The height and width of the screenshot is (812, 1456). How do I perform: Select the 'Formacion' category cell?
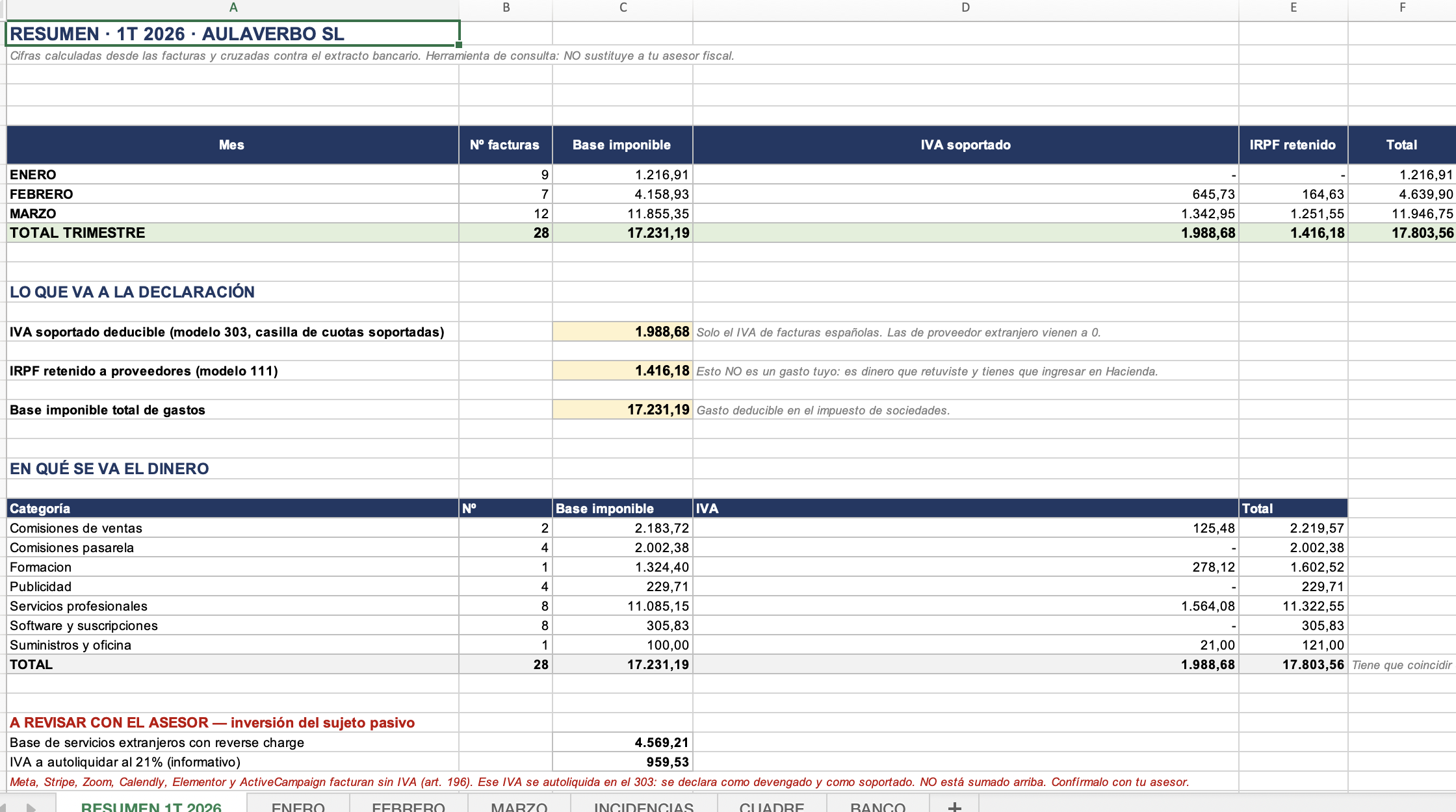coord(233,567)
